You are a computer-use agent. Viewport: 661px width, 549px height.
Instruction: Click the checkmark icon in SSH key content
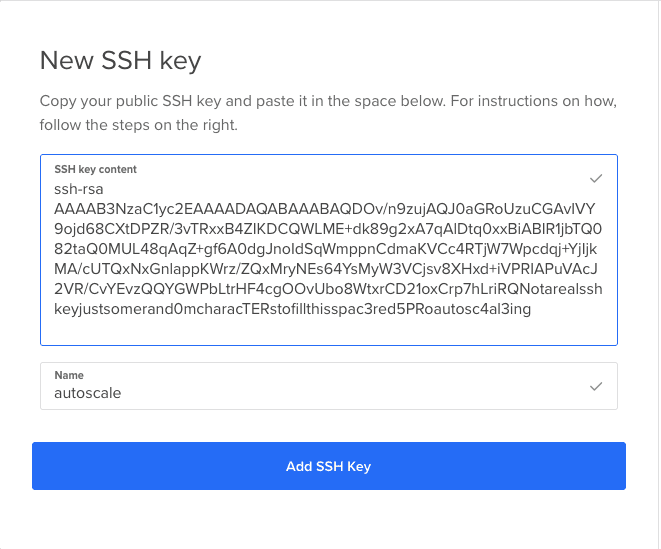pyautogui.click(x=596, y=178)
